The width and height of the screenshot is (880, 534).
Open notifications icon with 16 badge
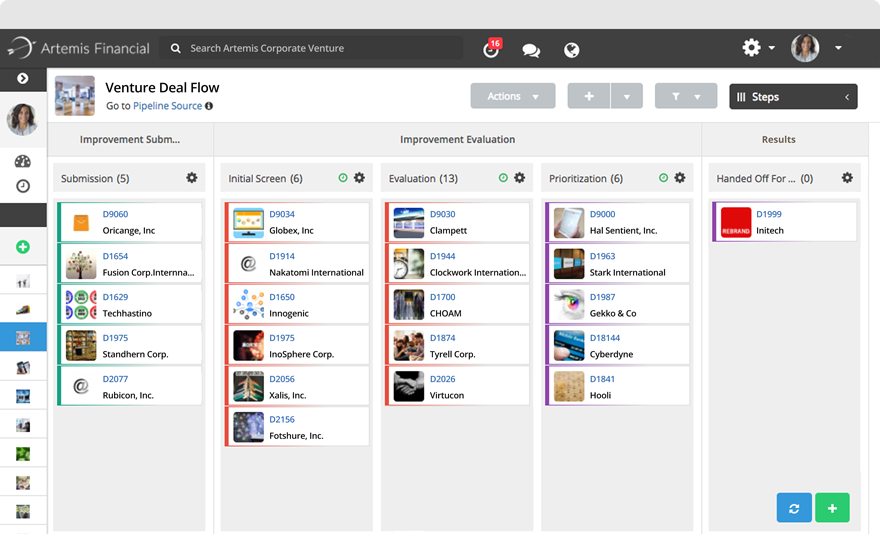tap(492, 49)
